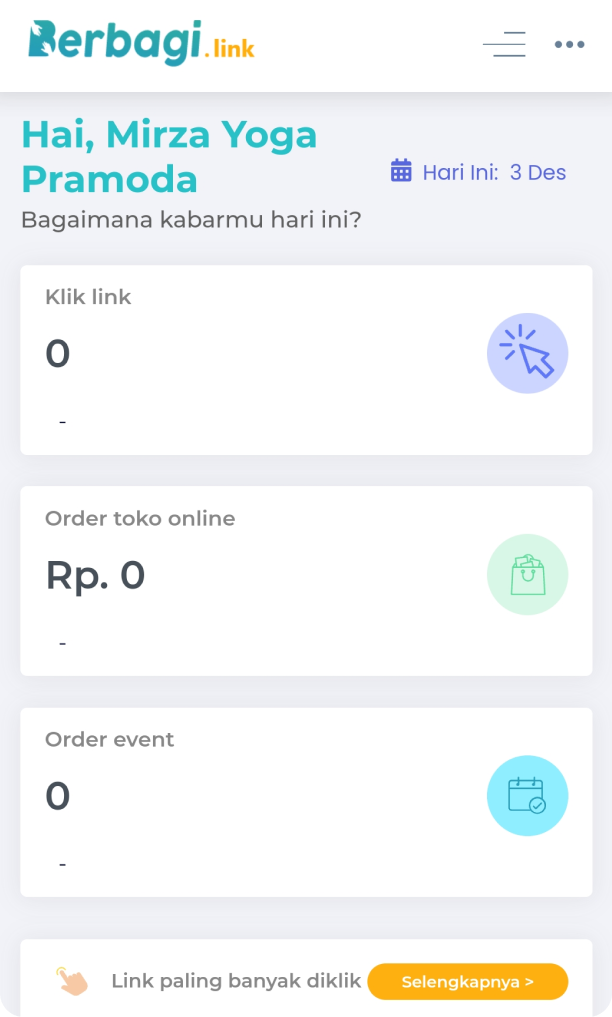Viewport: 612px width, 1017px height.
Task: Click the Order event count value 0
Action: pyautogui.click(x=58, y=796)
